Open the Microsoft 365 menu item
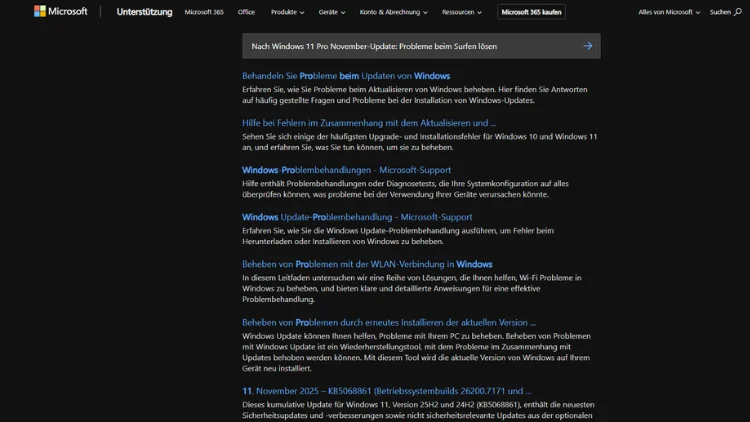This screenshot has width=750, height=422. [x=204, y=12]
